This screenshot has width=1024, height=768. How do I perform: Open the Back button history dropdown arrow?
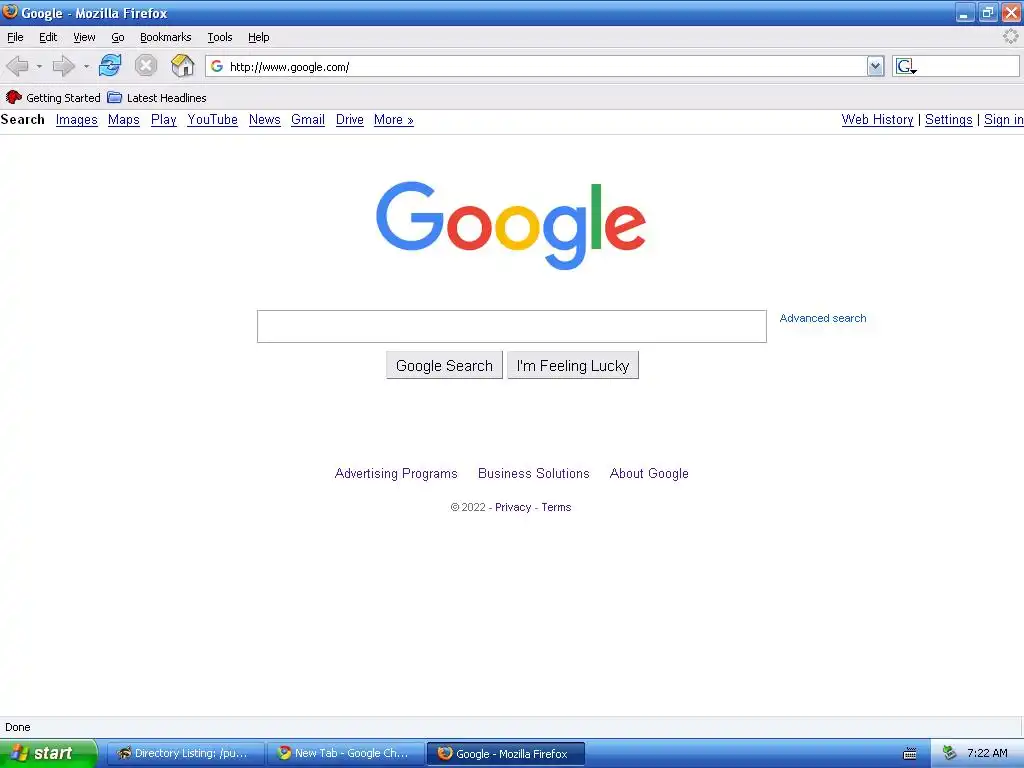click(39, 67)
